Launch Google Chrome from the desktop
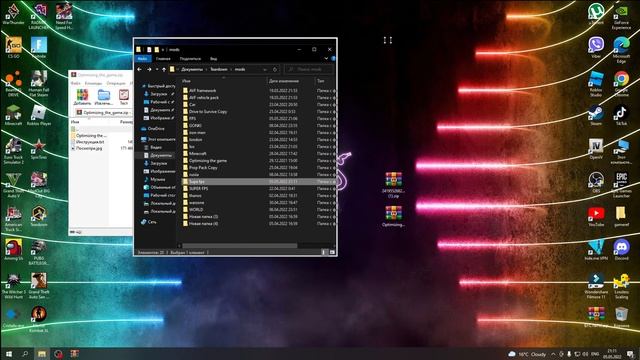The height and width of the screenshot is (360, 640). click(621, 84)
